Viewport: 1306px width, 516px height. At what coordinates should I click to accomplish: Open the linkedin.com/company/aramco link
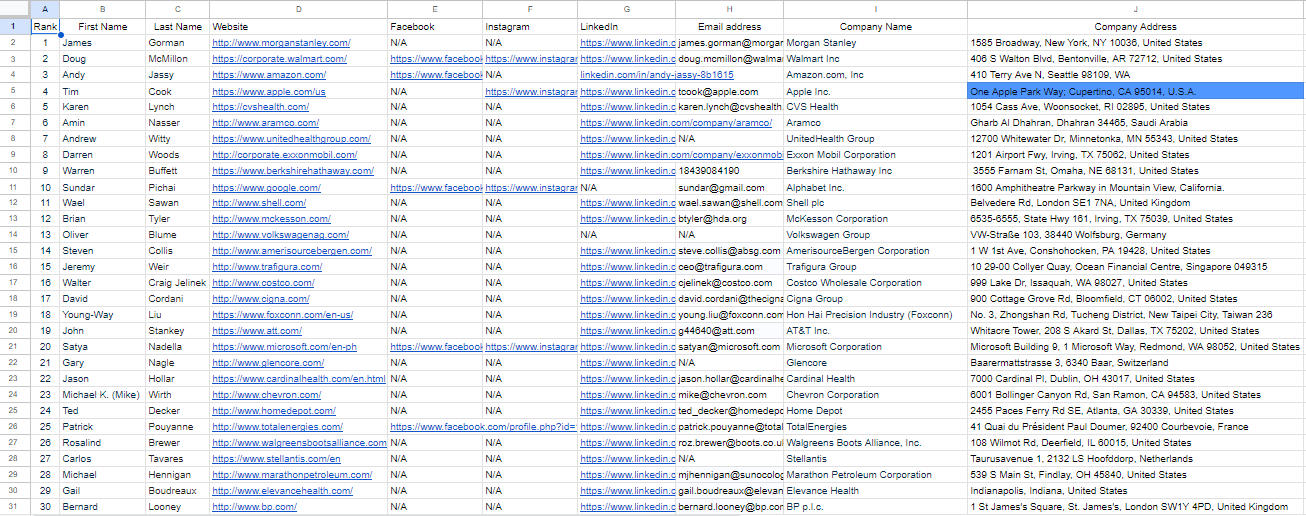[x=676, y=123]
